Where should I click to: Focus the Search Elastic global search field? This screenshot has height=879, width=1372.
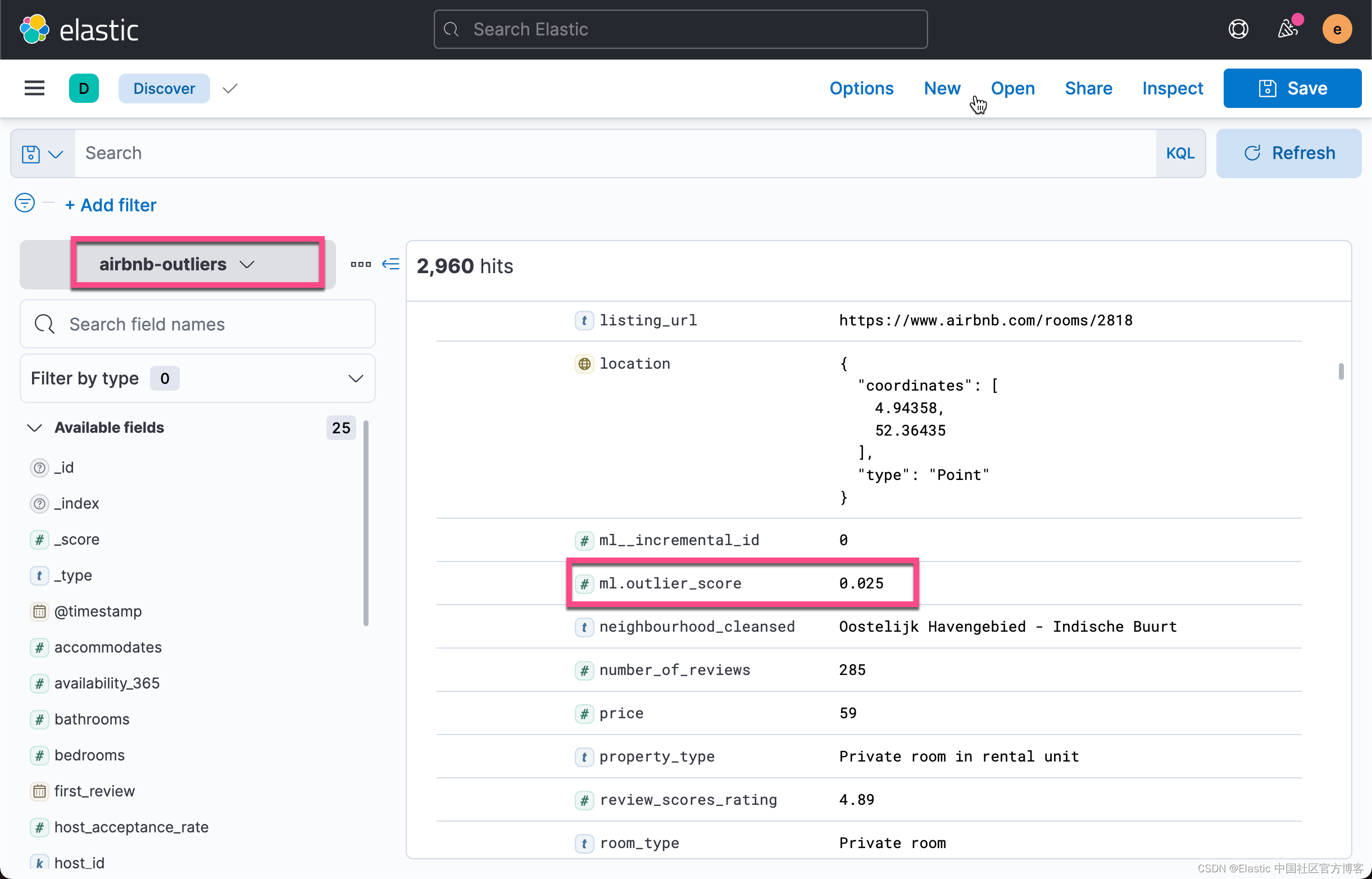tap(680, 29)
